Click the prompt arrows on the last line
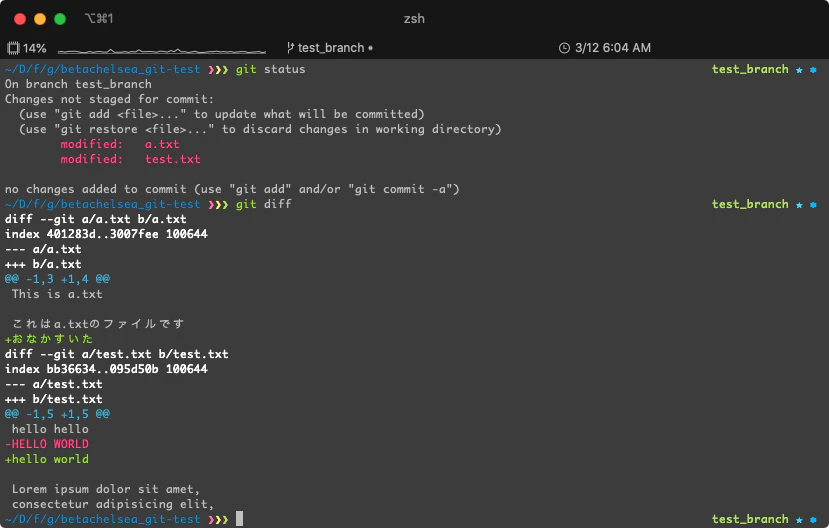829x528 pixels. pos(218,520)
